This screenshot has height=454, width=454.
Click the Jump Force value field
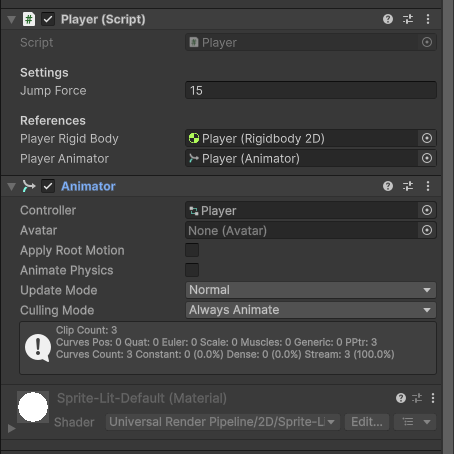(x=311, y=90)
